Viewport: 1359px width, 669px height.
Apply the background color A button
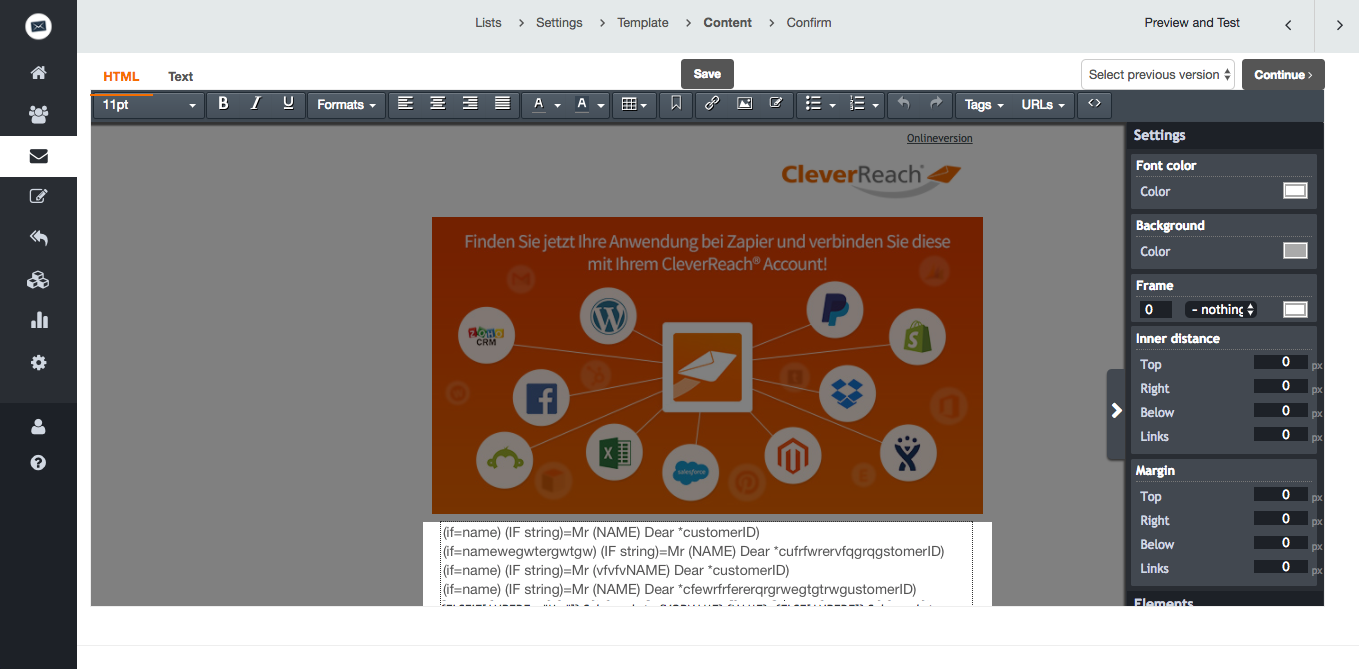coord(581,104)
